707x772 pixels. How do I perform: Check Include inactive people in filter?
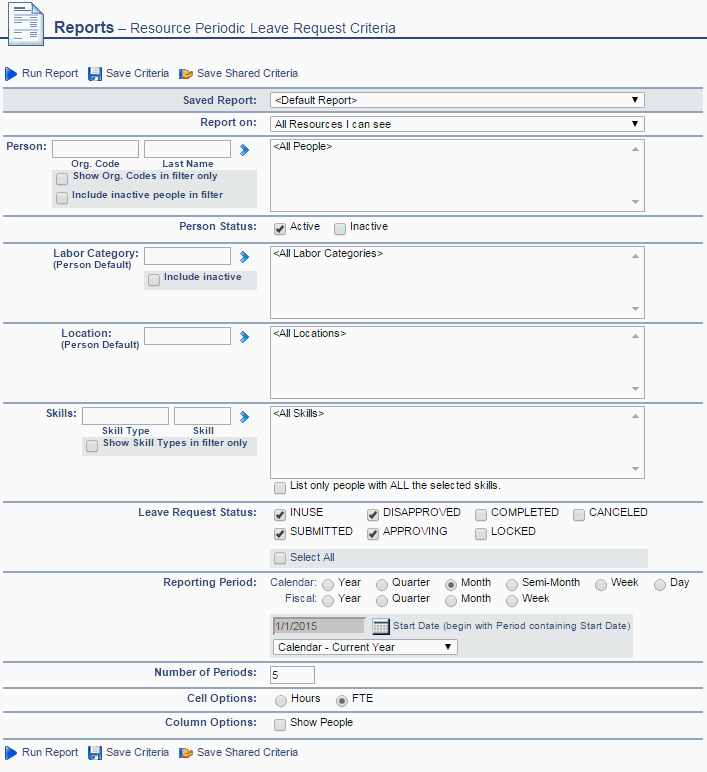62,198
